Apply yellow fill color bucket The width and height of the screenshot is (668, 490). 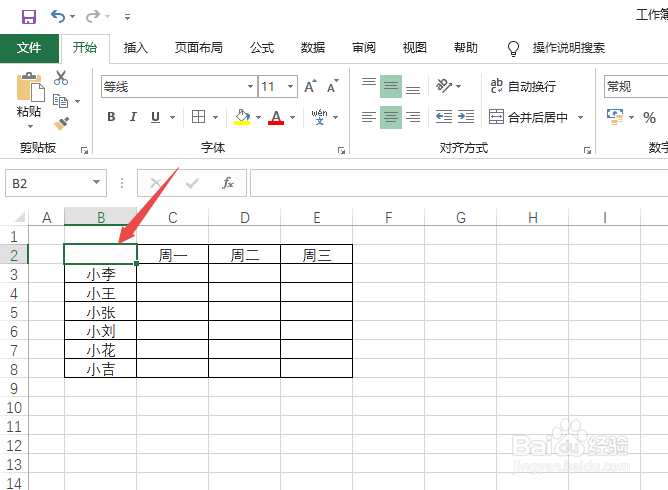coord(242,117)
